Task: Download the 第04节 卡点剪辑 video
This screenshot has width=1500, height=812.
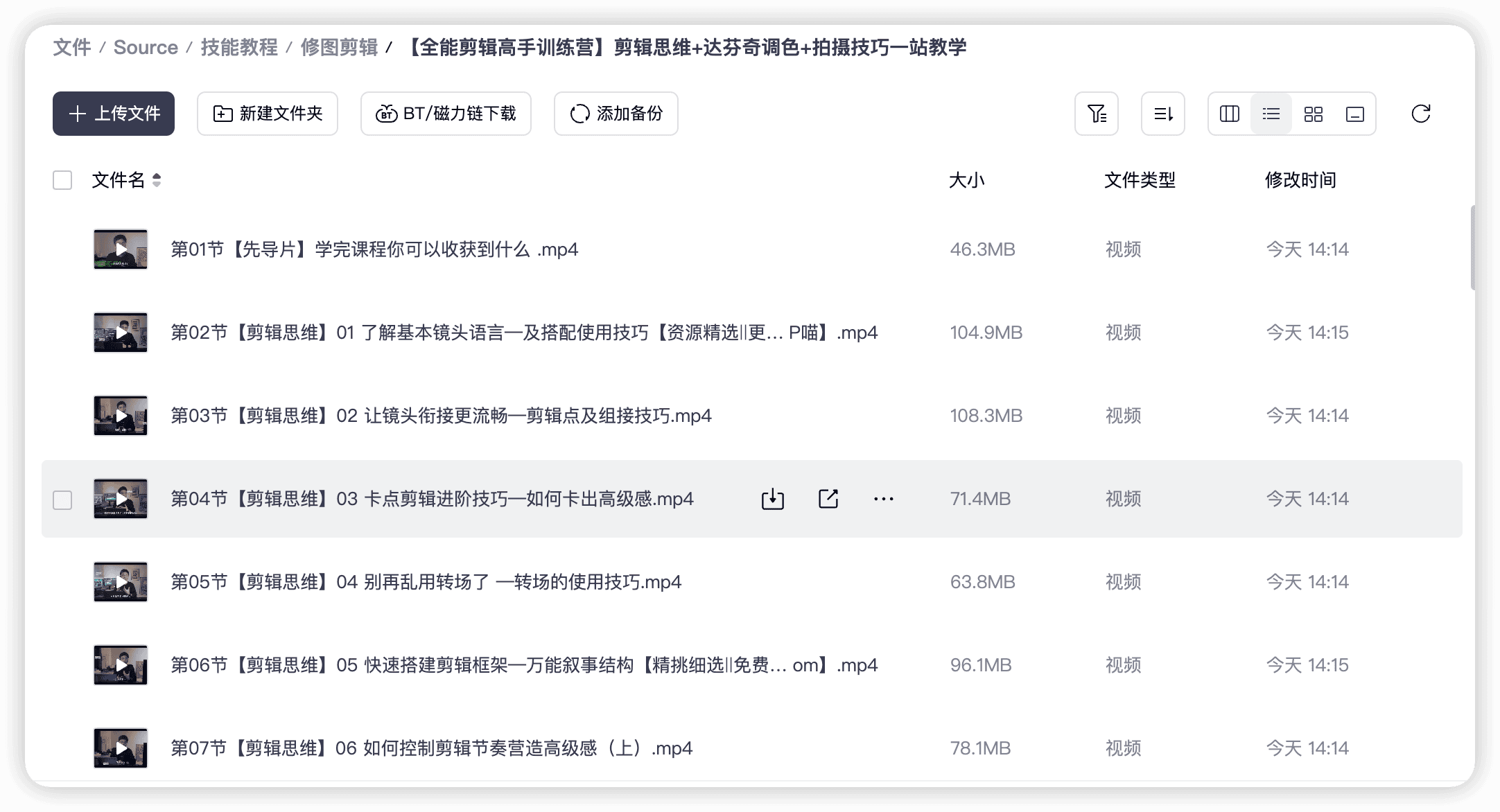Action: click(x=771, y=498)
